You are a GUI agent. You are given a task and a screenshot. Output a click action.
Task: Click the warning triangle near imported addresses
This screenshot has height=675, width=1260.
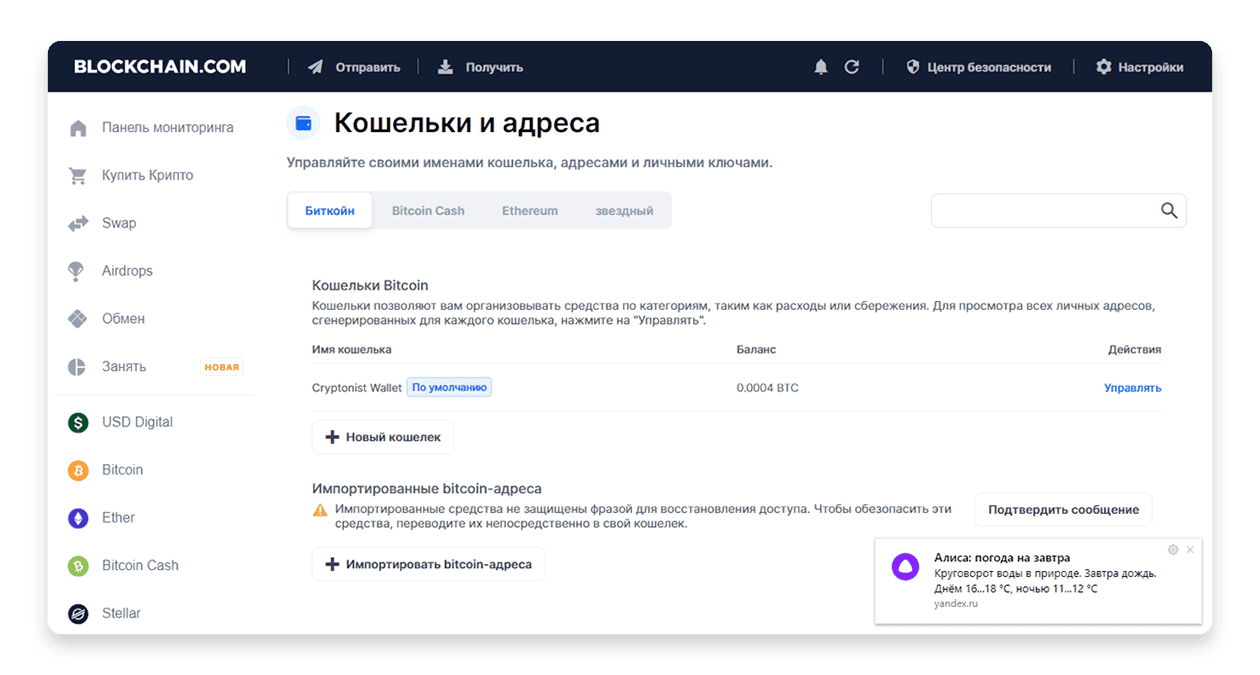tap(320, 510)
